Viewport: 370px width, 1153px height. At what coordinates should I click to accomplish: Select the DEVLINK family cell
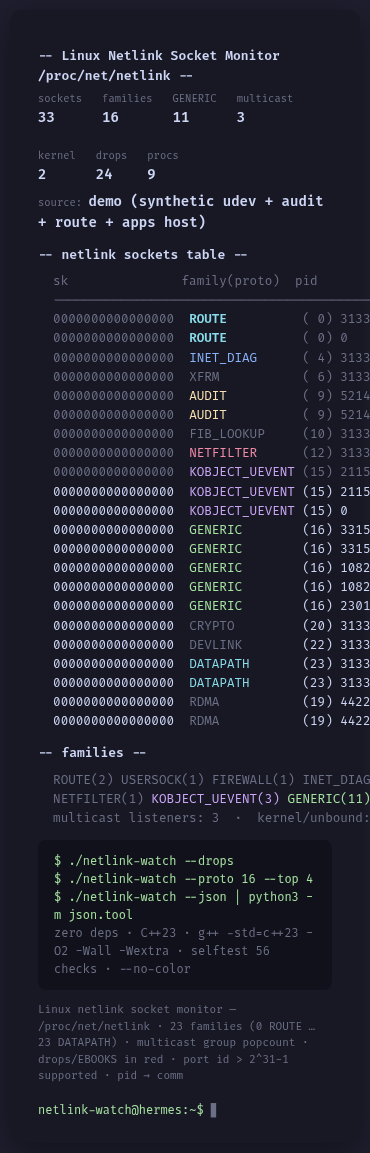[x=216, y=644]
